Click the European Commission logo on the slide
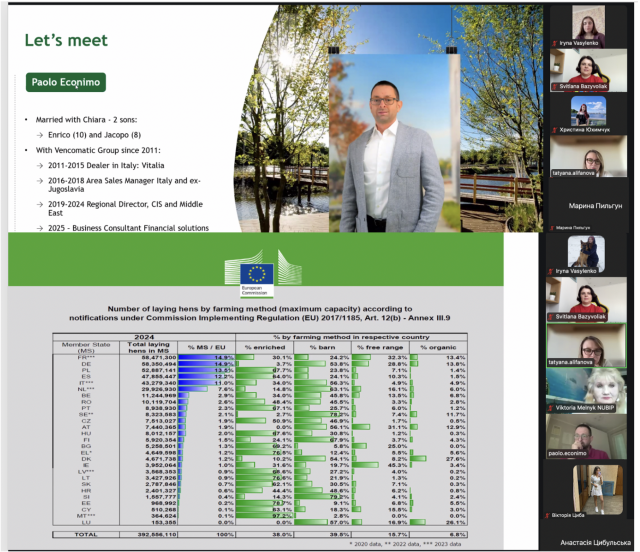The image size is (640, 552). pos(259,276)
